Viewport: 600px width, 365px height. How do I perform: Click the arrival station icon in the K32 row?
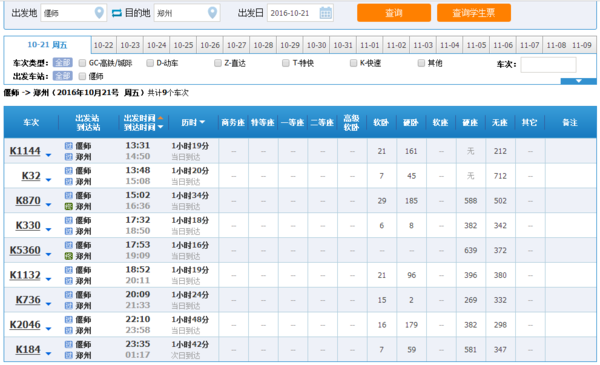click(x=68, y=181)
